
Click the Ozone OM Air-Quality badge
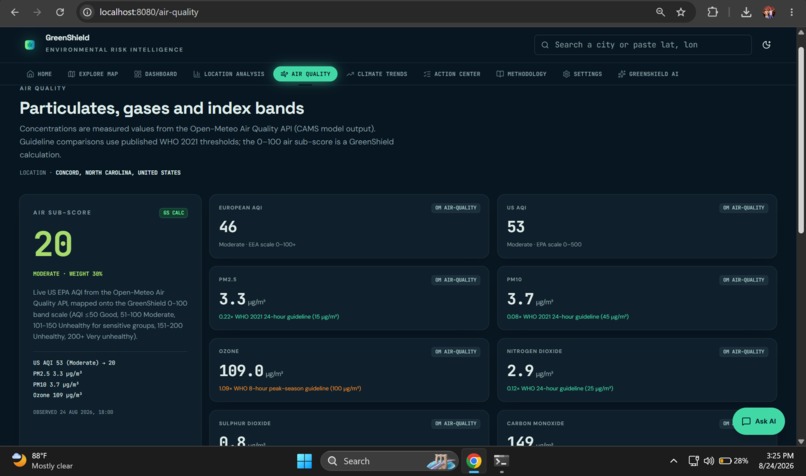click(456, 352)
